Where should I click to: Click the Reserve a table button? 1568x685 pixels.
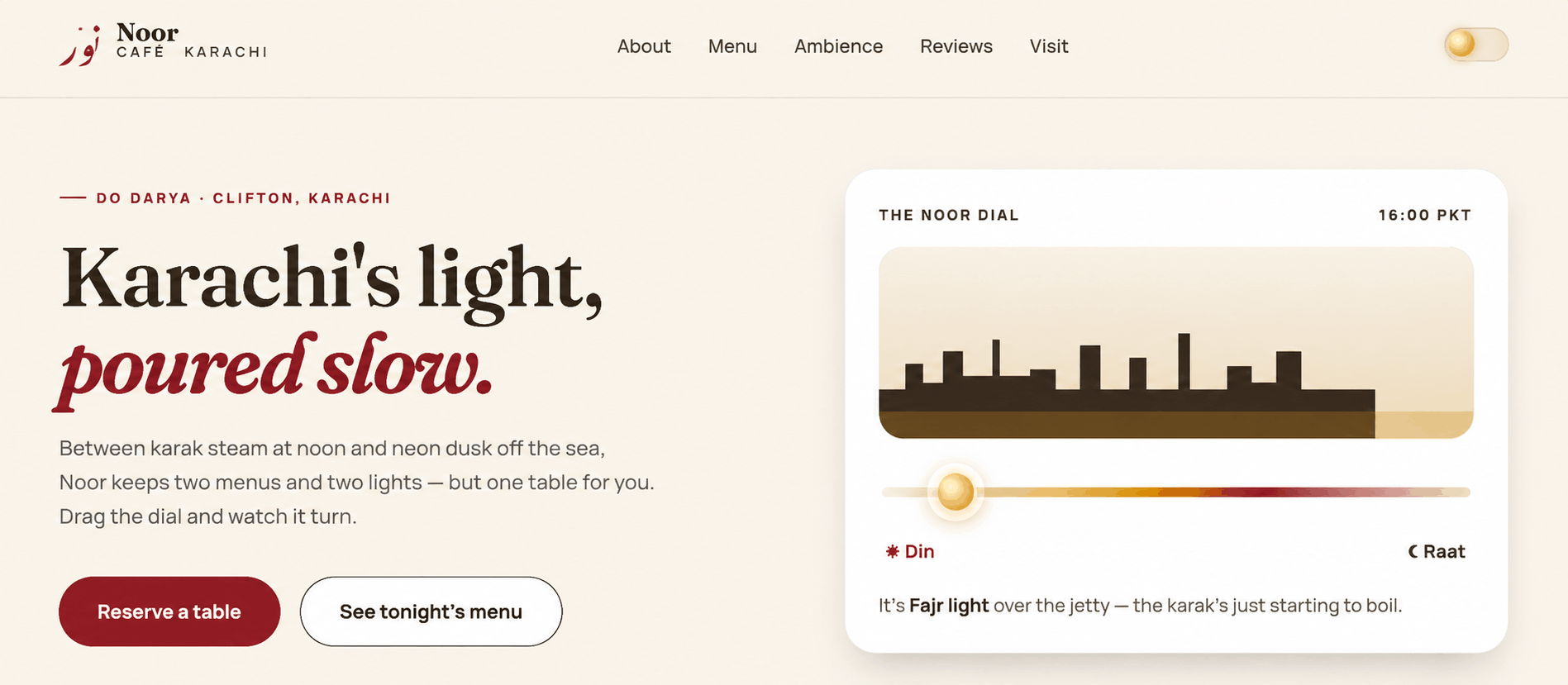click(169, 611)
